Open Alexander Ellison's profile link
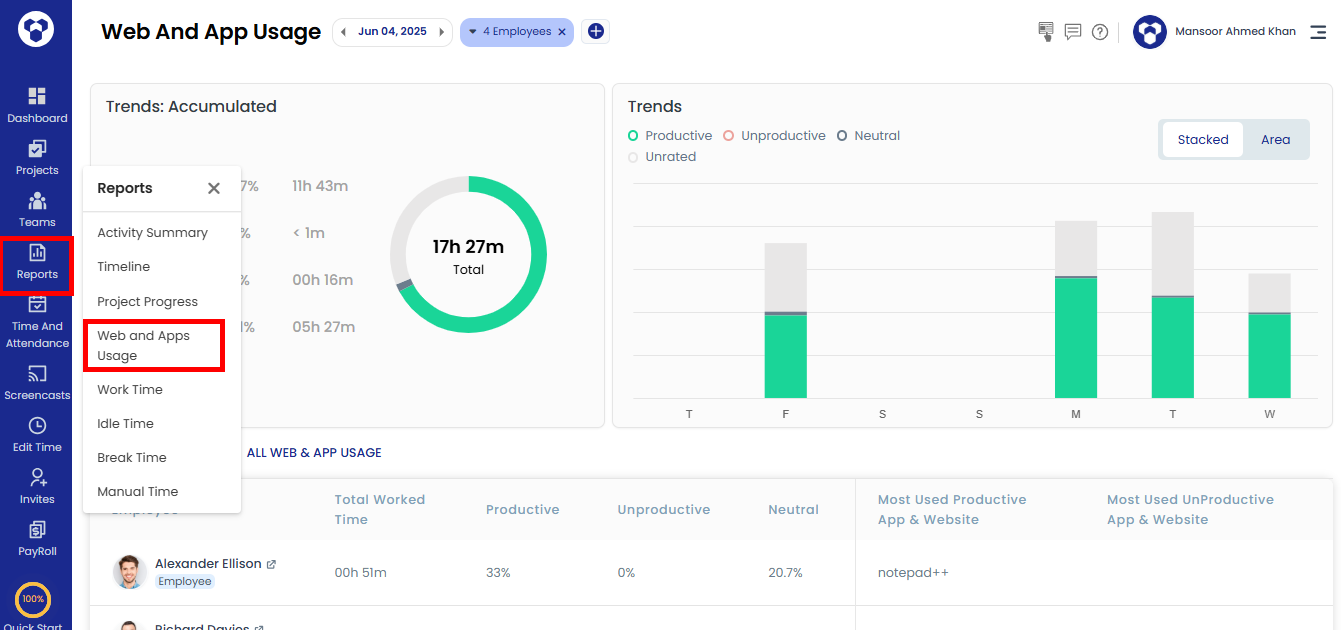The height and width of the screenshot is (630, 1341). click(272, 563)
